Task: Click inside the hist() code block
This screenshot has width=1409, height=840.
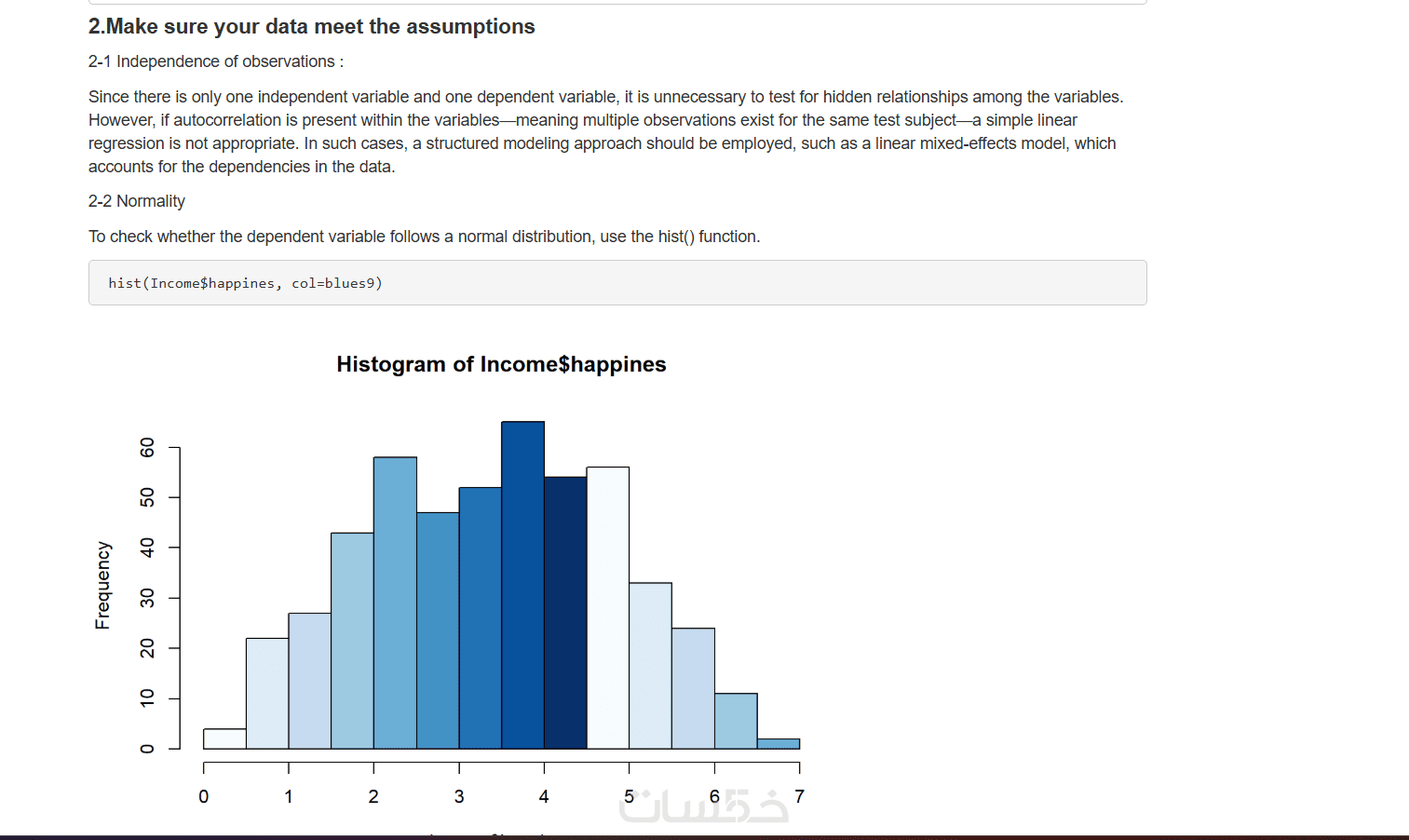Action: pos(616,283)
